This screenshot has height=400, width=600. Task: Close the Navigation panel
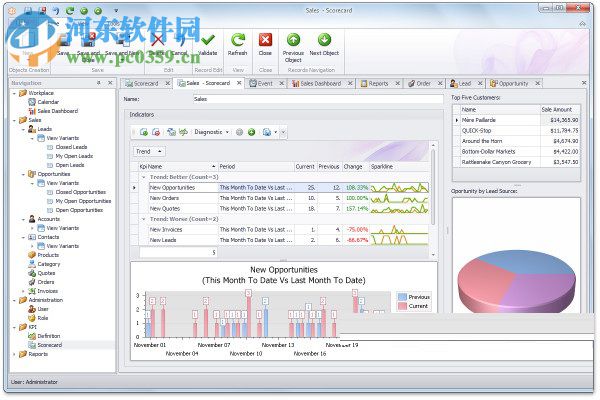coord(110,83)
